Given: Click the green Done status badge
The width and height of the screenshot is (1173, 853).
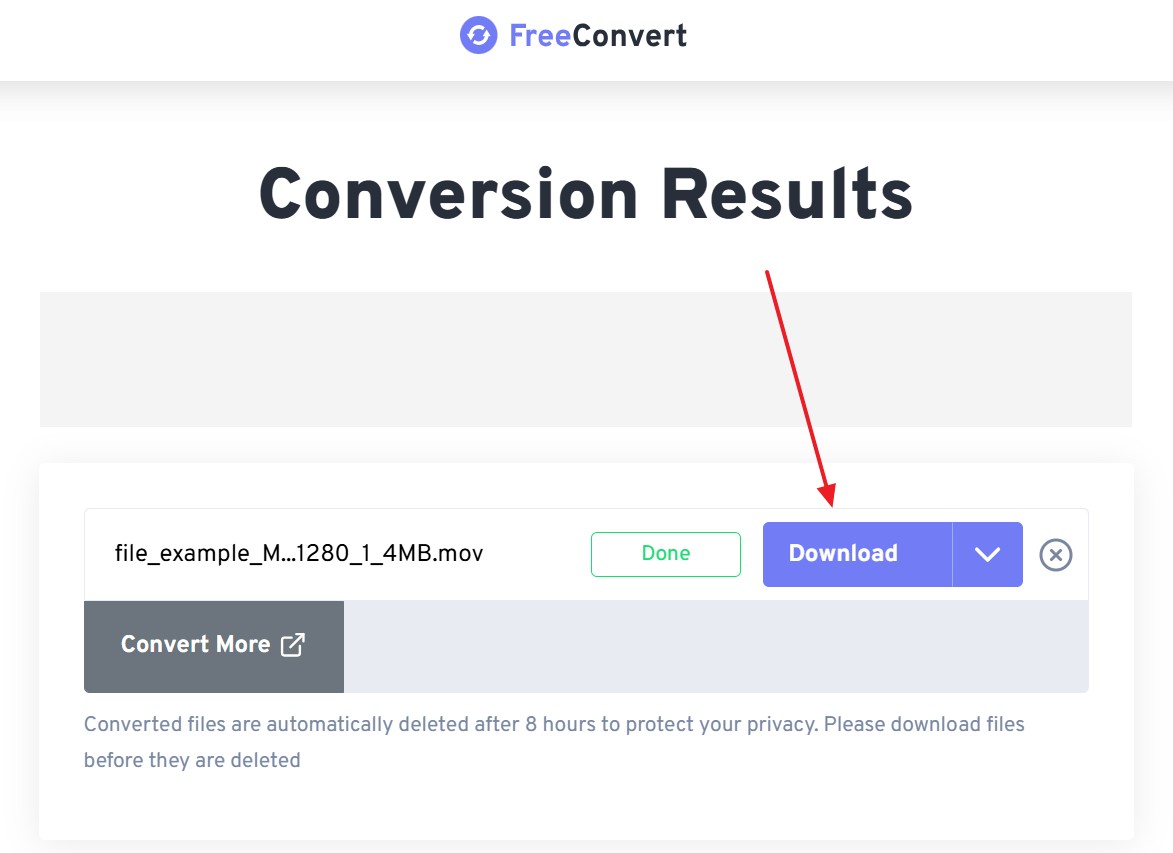Looking at the screenshot, I should (x=666, y=554).
